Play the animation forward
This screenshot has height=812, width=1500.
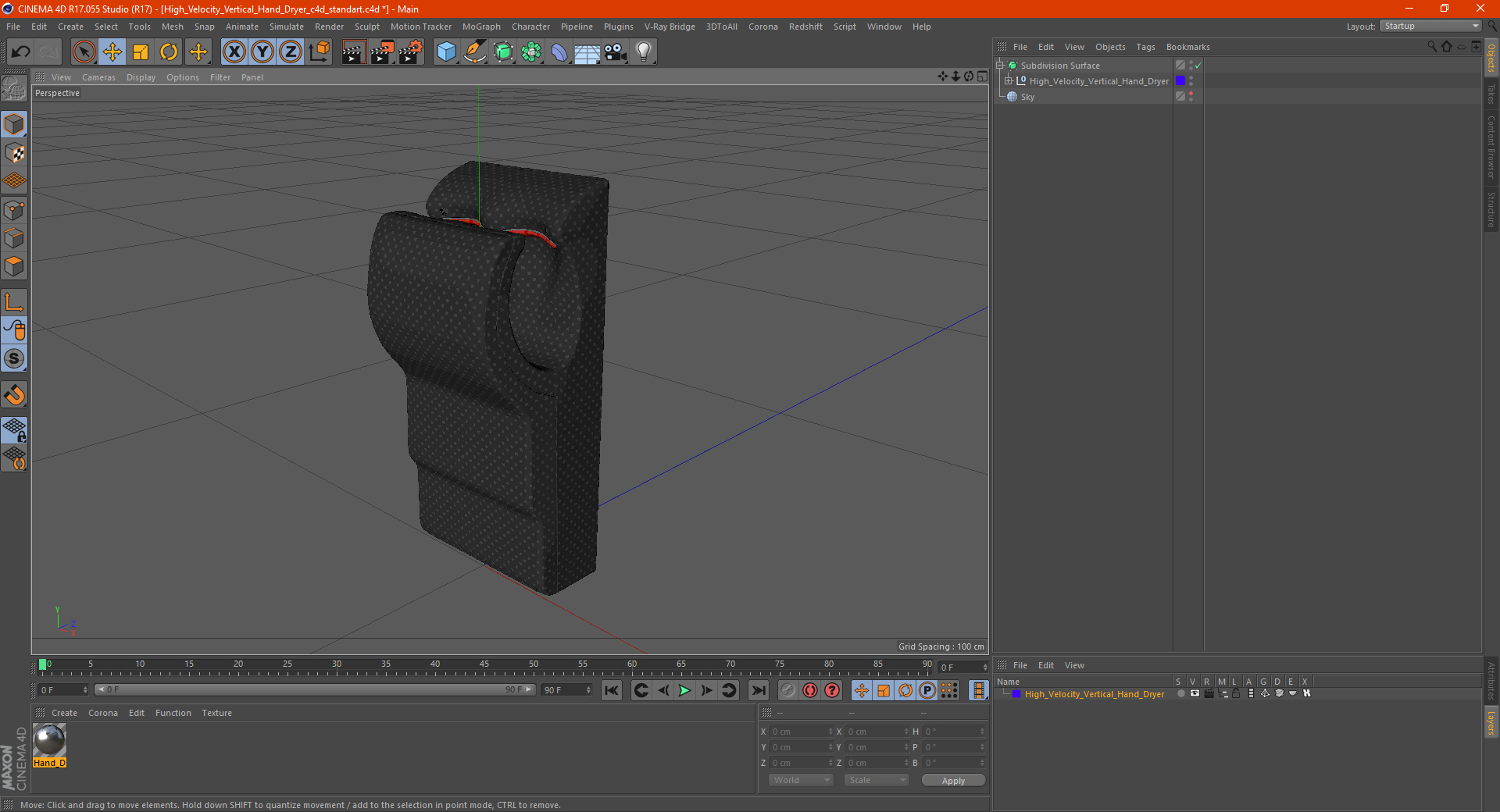coord(684,690)
